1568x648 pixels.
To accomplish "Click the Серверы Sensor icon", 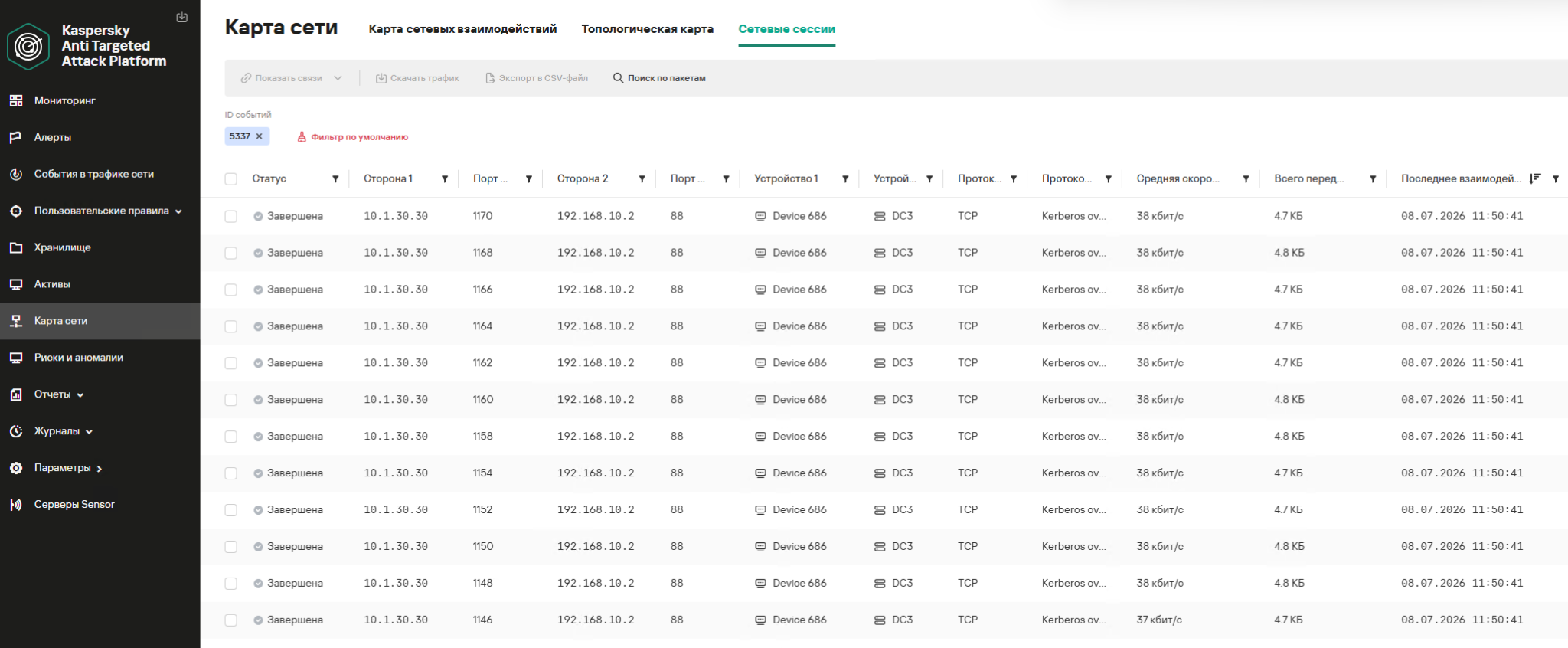I will [x=16, y=505].
